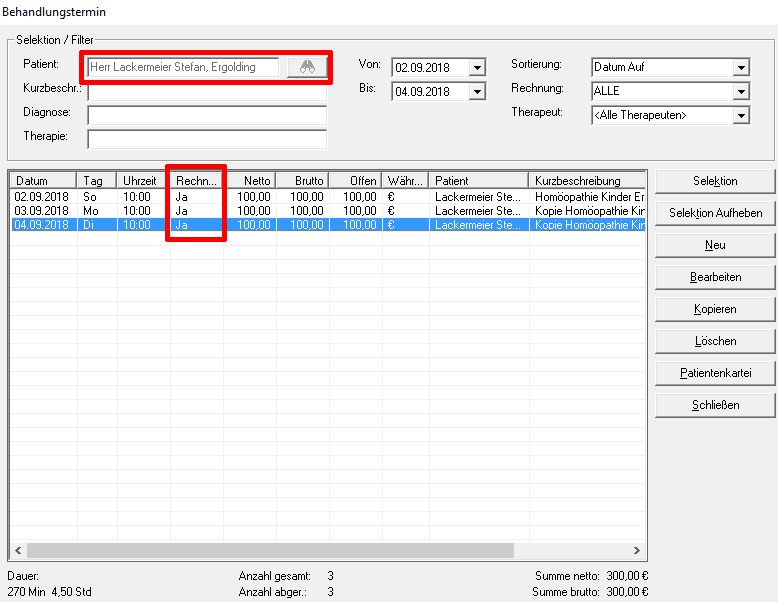778x602 pixels.
Task: Click the Therapie text field
Action: (x=207, y=139)
